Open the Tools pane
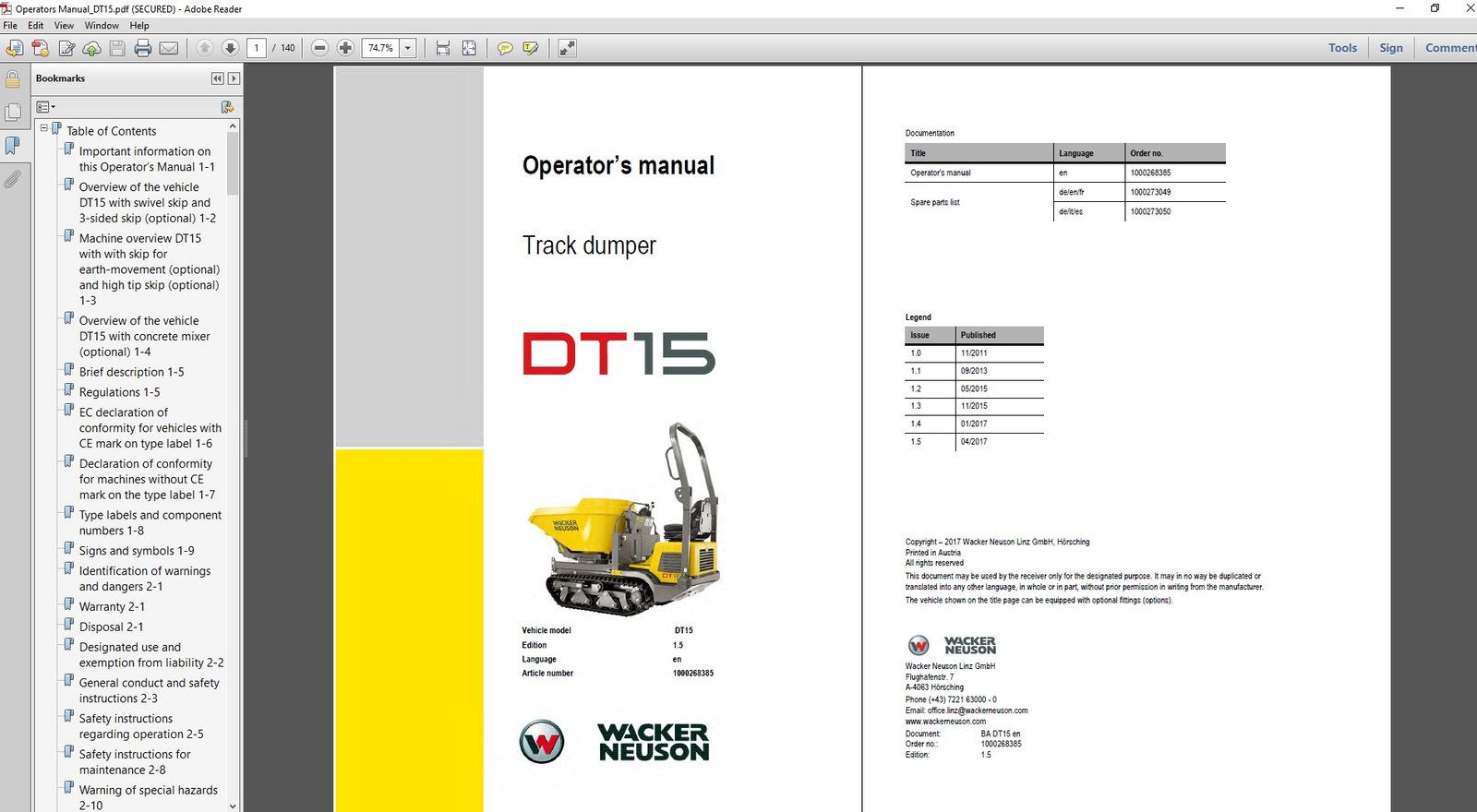Viewport: 1477px width, 812px height. tap(1342, 48)
